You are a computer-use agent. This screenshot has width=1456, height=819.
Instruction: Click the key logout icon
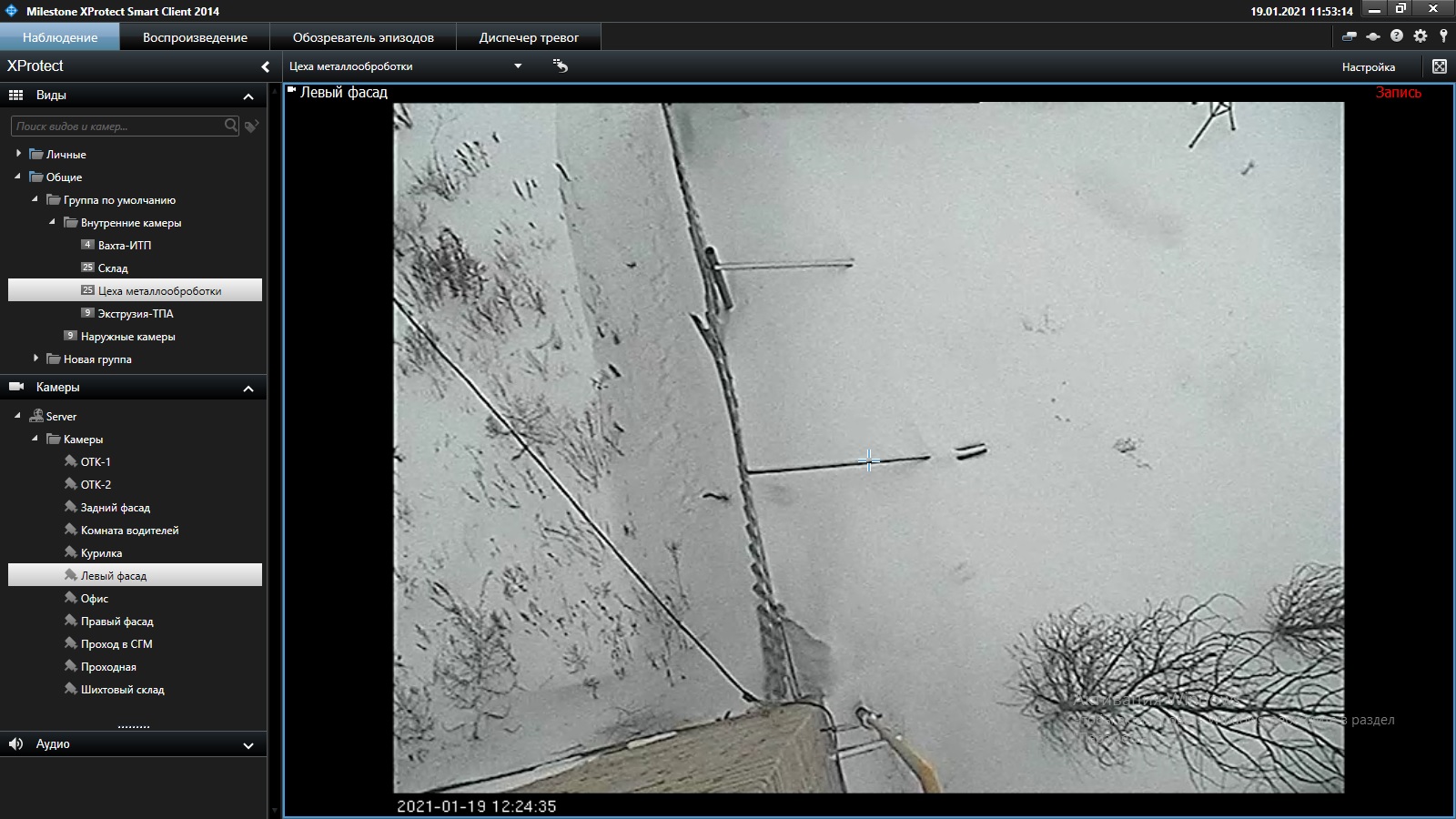click(x=1443, y=35)
